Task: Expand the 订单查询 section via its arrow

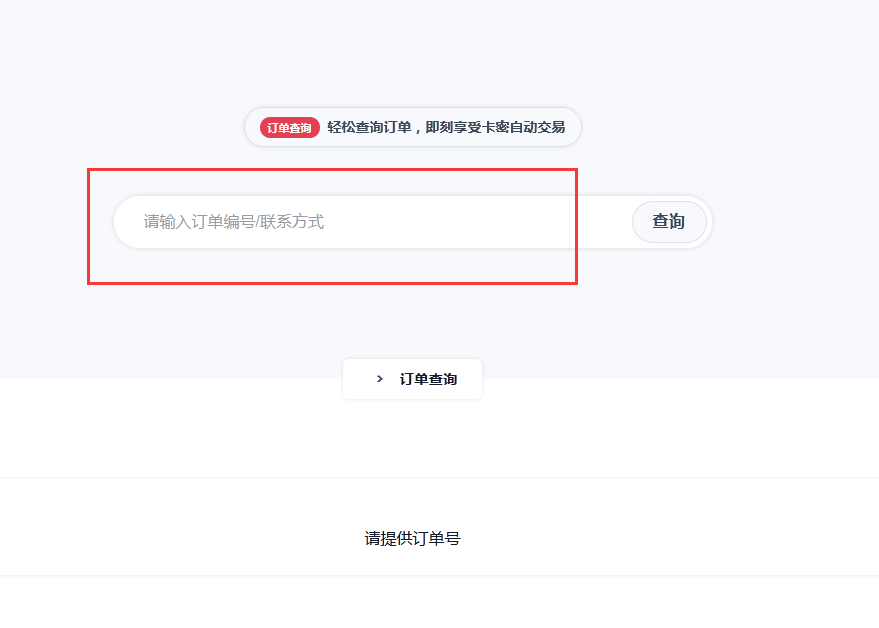Action: (379, 379)
